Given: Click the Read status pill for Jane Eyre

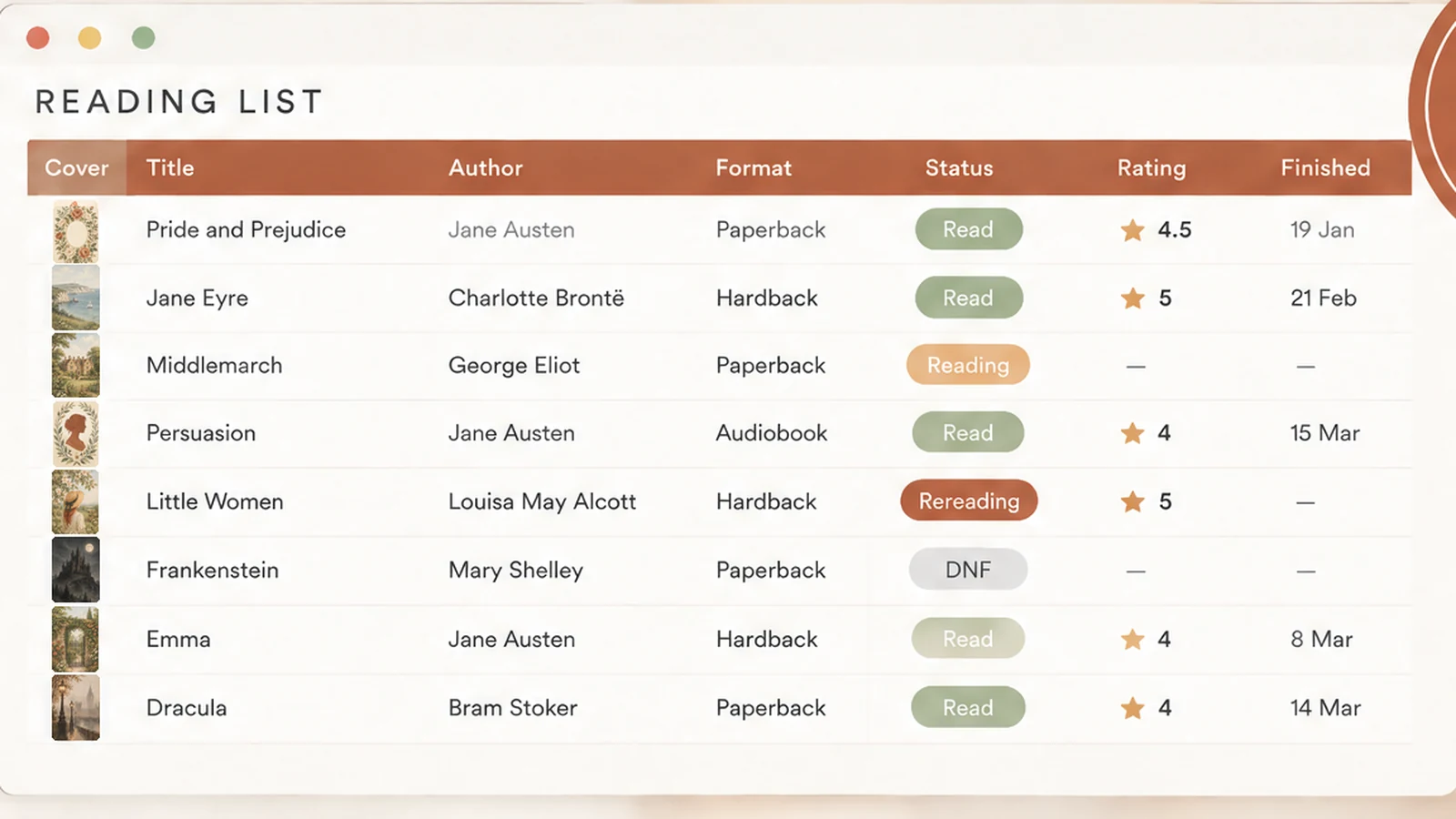Looking at the screenshot, I should tap(968, 298).
